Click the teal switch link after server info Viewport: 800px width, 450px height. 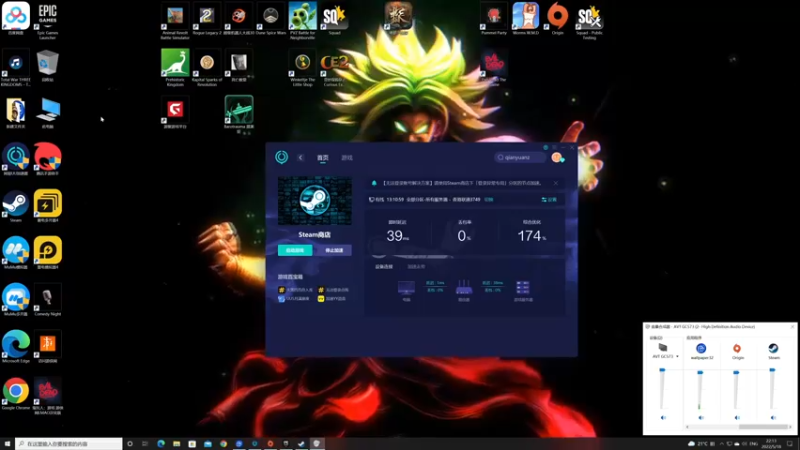tap(489, 199)
